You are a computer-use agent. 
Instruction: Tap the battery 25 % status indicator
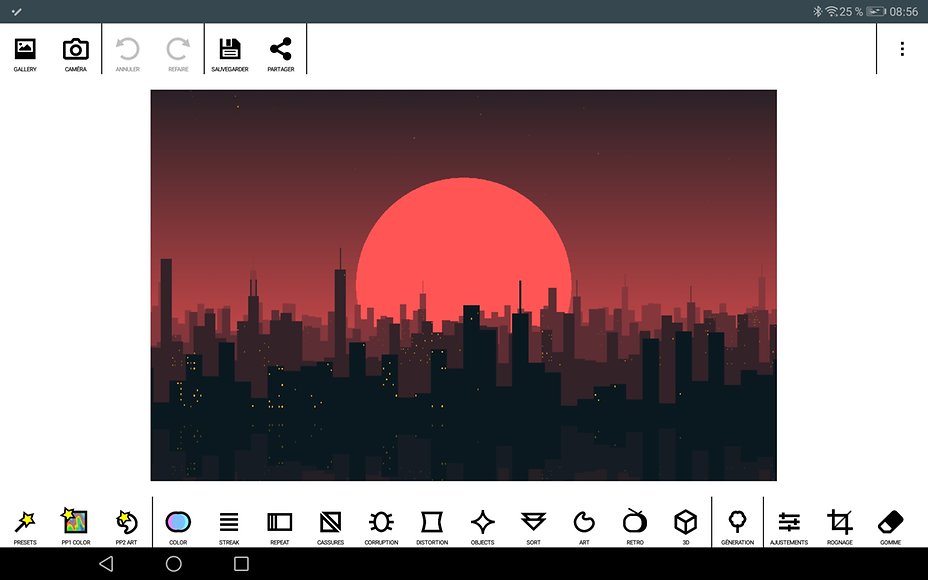click(x=862, y=11)
